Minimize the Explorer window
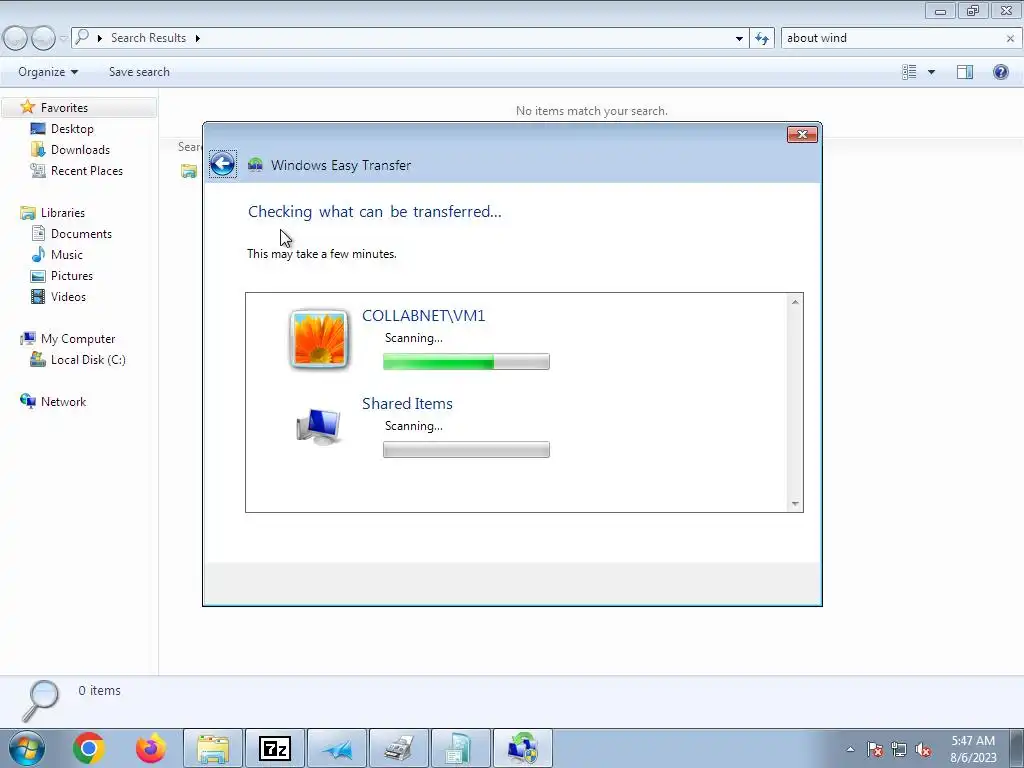This screenshot has width=1024, height=768. [940, 10]
